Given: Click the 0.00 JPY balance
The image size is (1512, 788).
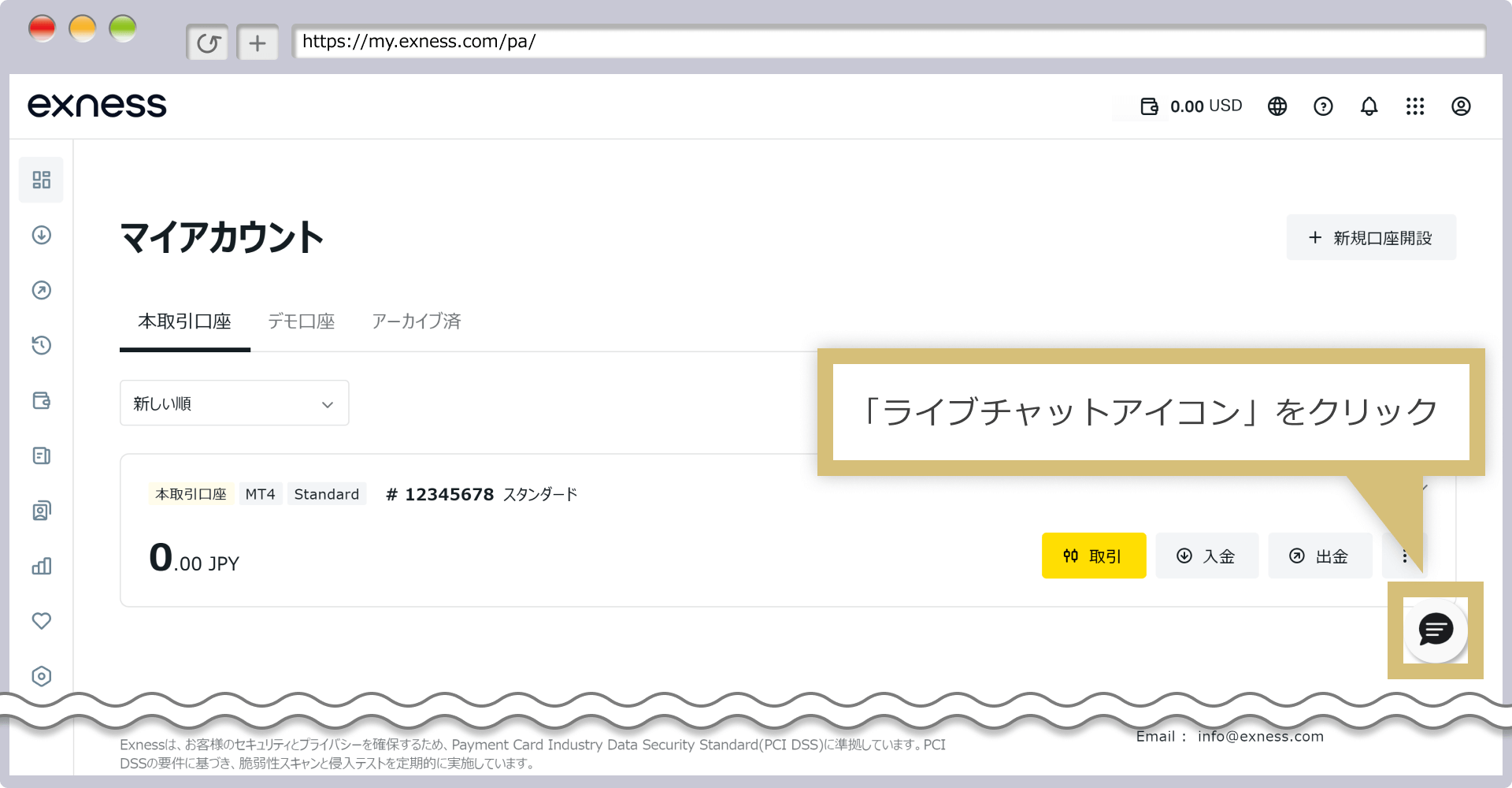Looking at the screenshot, I should pyautogui.click(x=194, y=558).
